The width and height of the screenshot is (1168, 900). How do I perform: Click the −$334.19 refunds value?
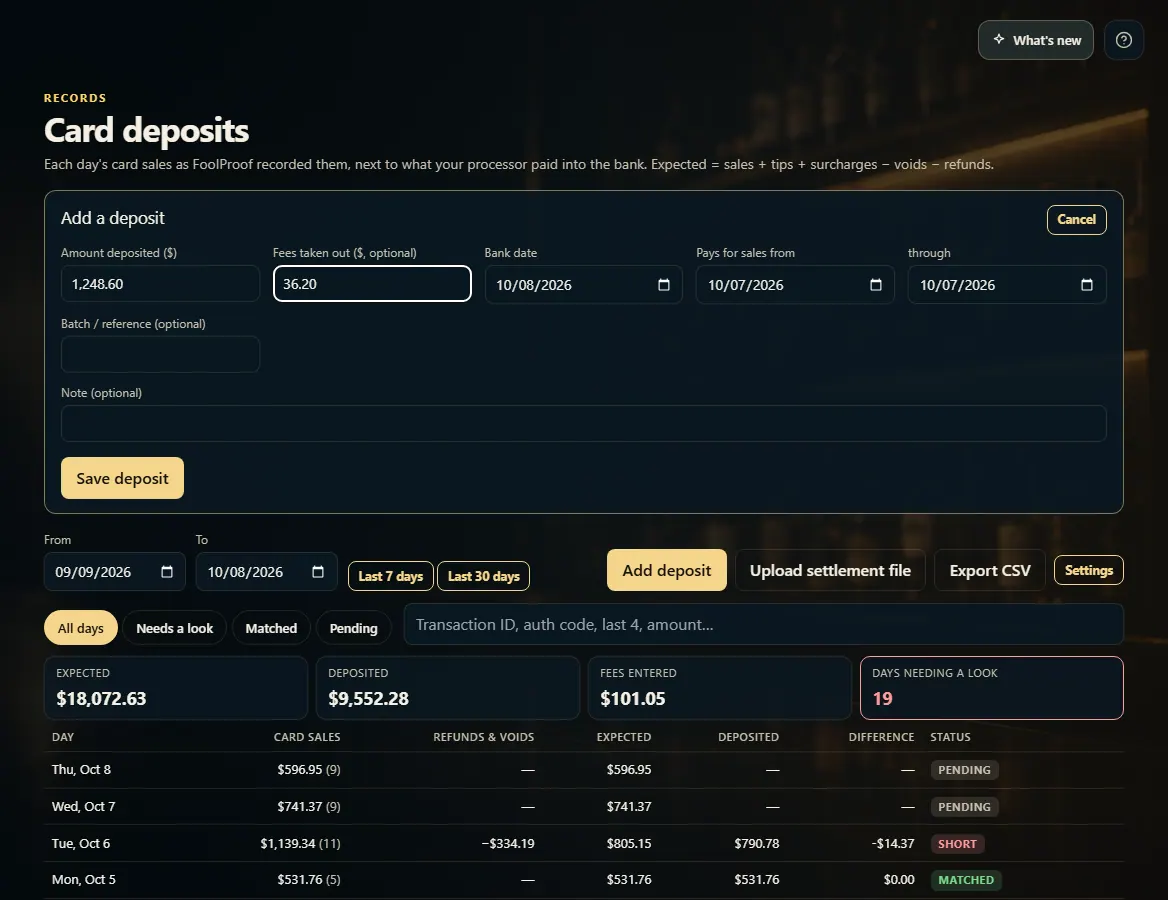point(508,843)
